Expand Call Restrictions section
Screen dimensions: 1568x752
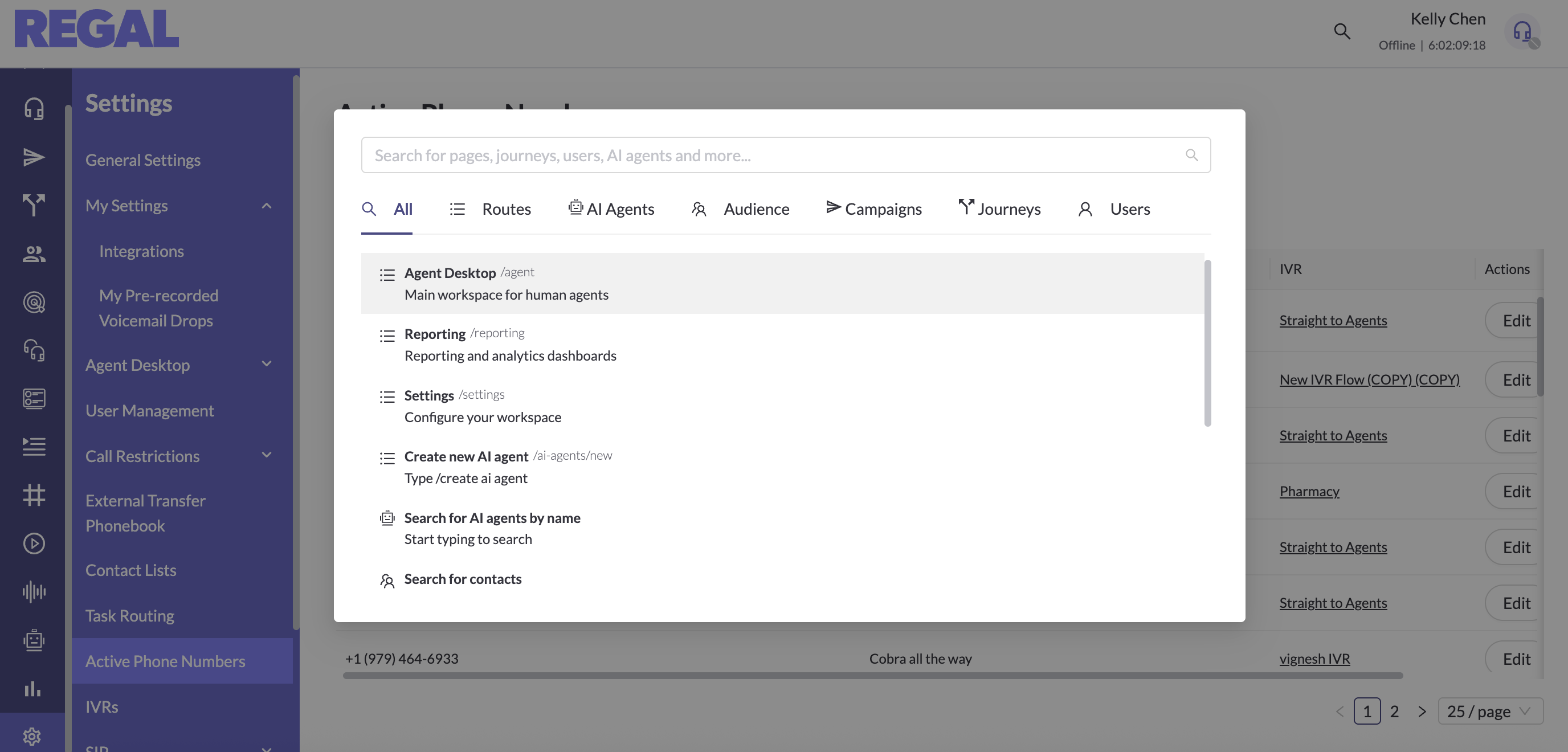pyautogui.click(x=267, y=456)
